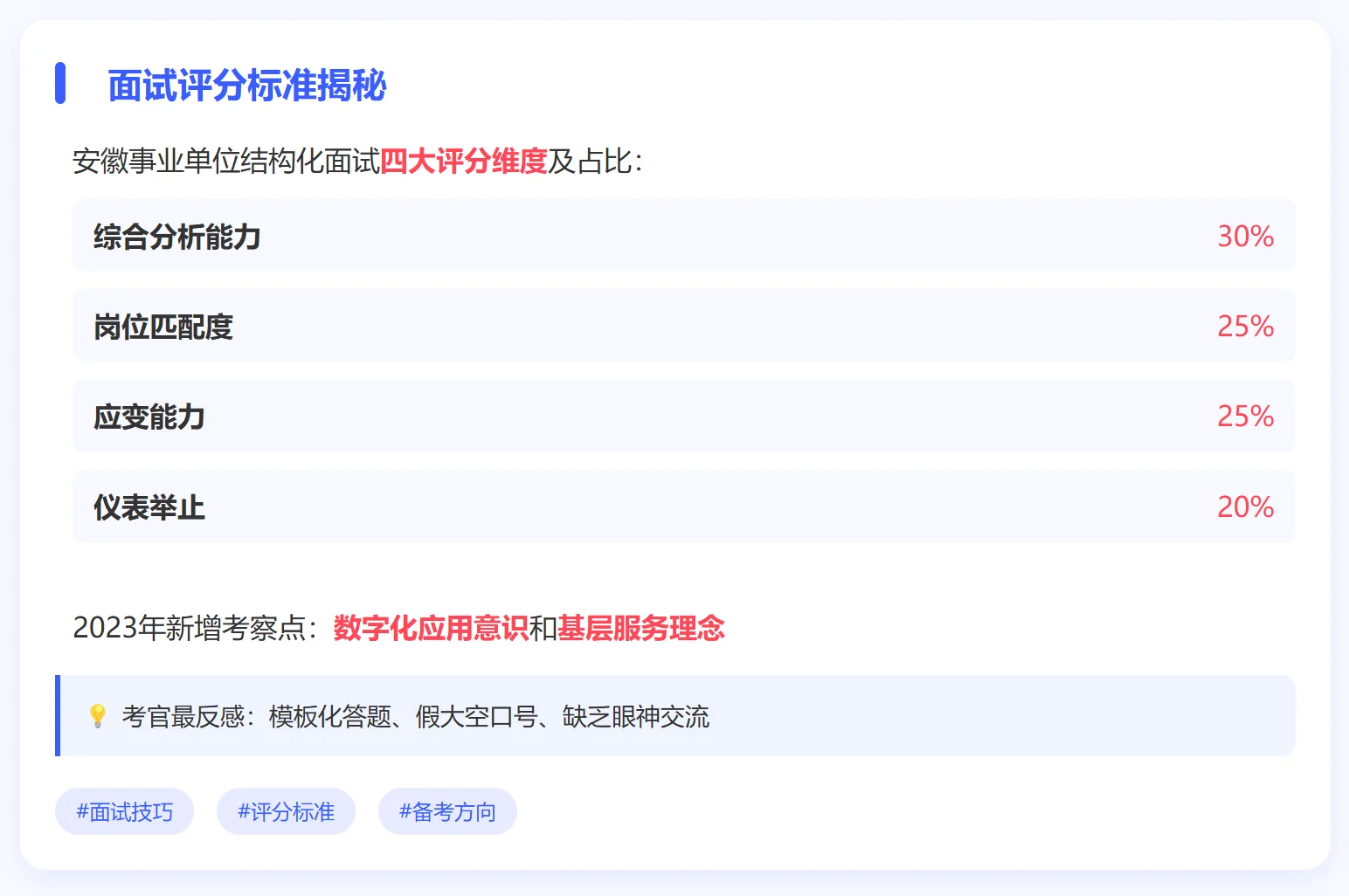Image resolution: width=1349 pixels, height=896 pixels.
Task: Click the tip text 考官最反感
Action: tap(183, 716)
